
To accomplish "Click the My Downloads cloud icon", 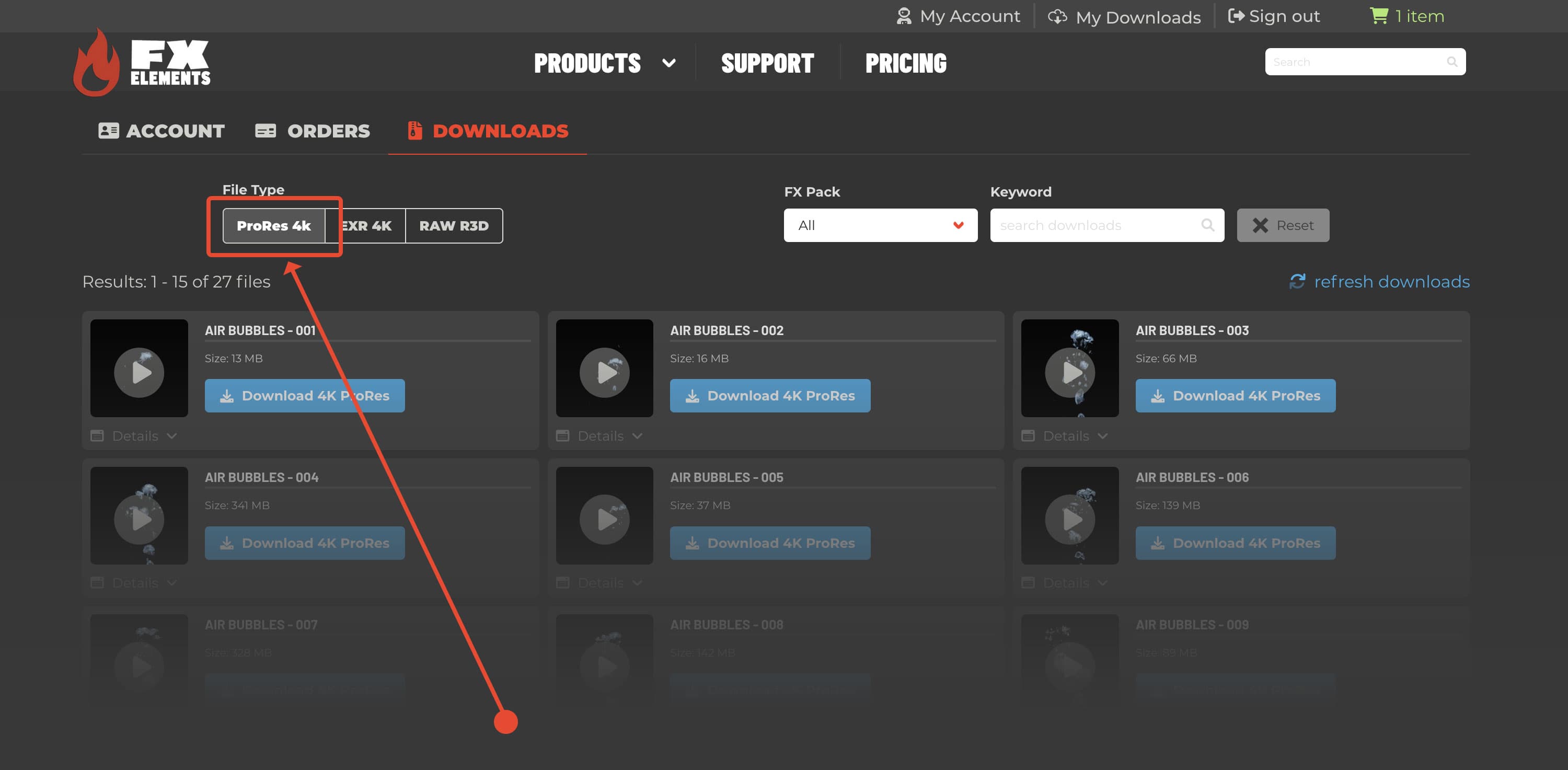I will (x=1057, y=16).
